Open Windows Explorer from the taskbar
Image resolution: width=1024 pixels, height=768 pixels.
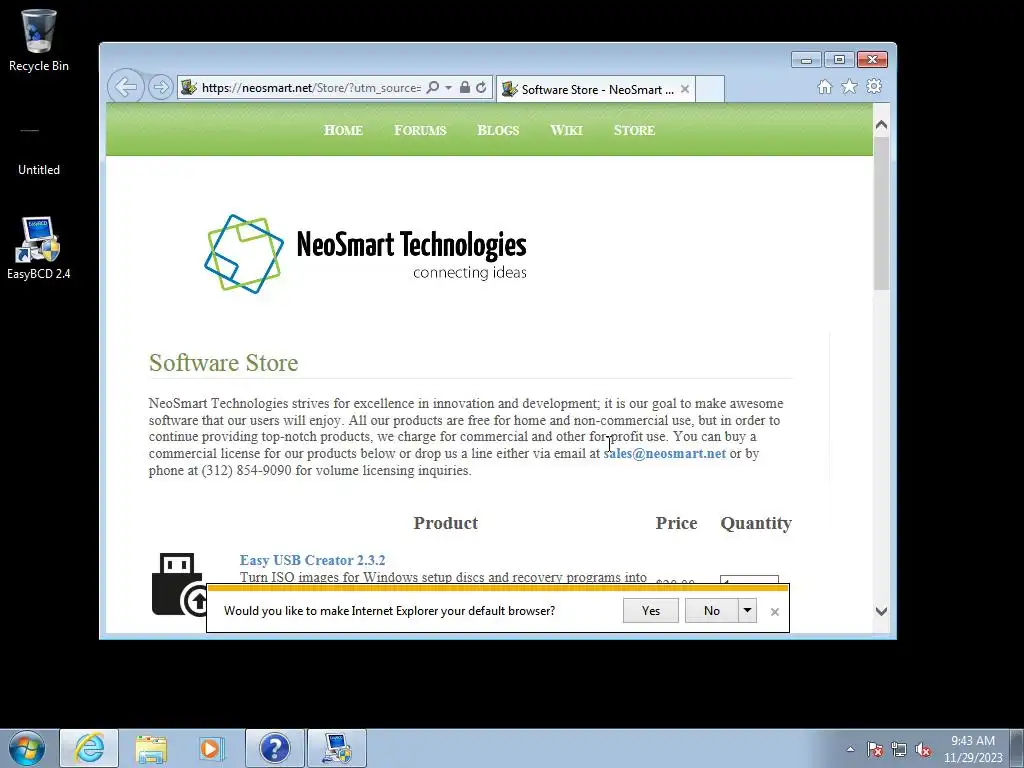[151, 748]
